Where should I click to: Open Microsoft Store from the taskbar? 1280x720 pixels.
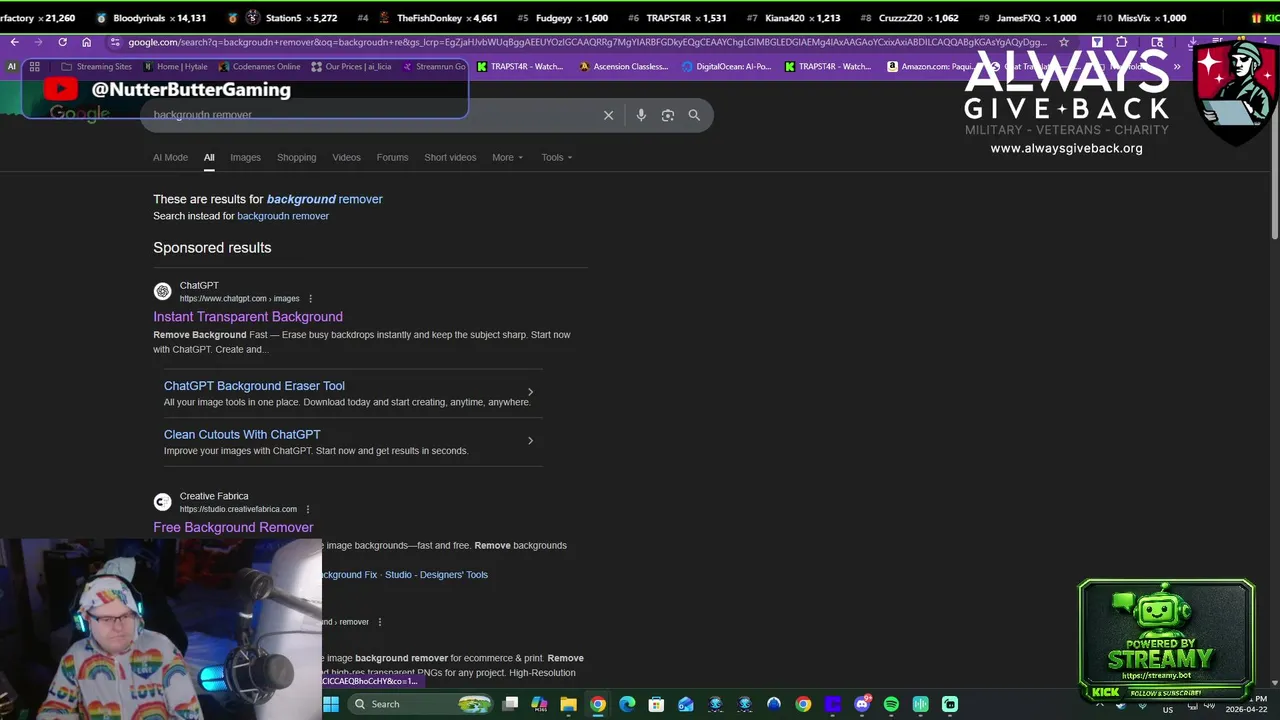pyautogui.click(x=656, y=704)
